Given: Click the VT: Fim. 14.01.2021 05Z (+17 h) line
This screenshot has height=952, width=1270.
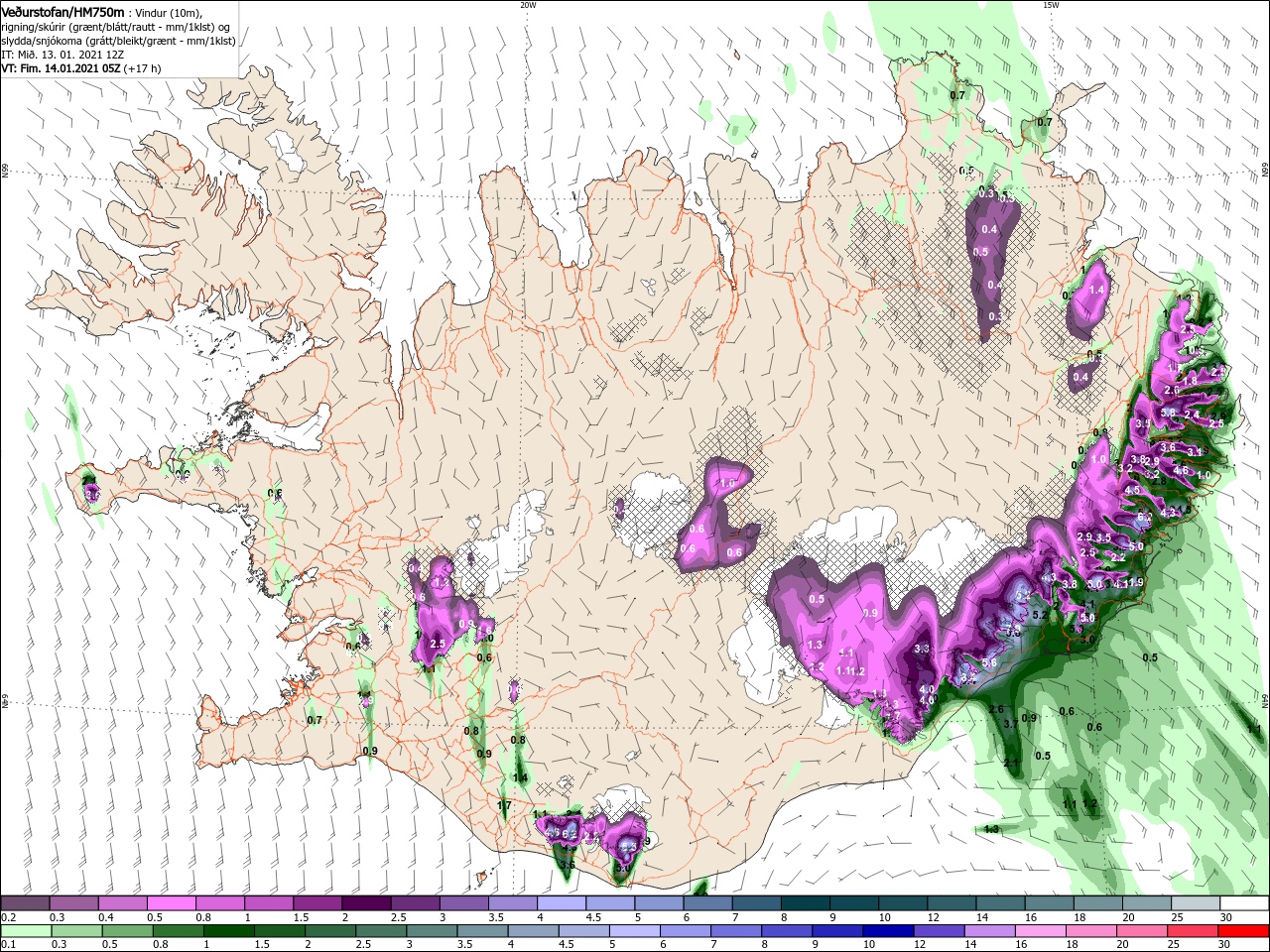Looking at the screenshot, I should (x=80, y=68).
